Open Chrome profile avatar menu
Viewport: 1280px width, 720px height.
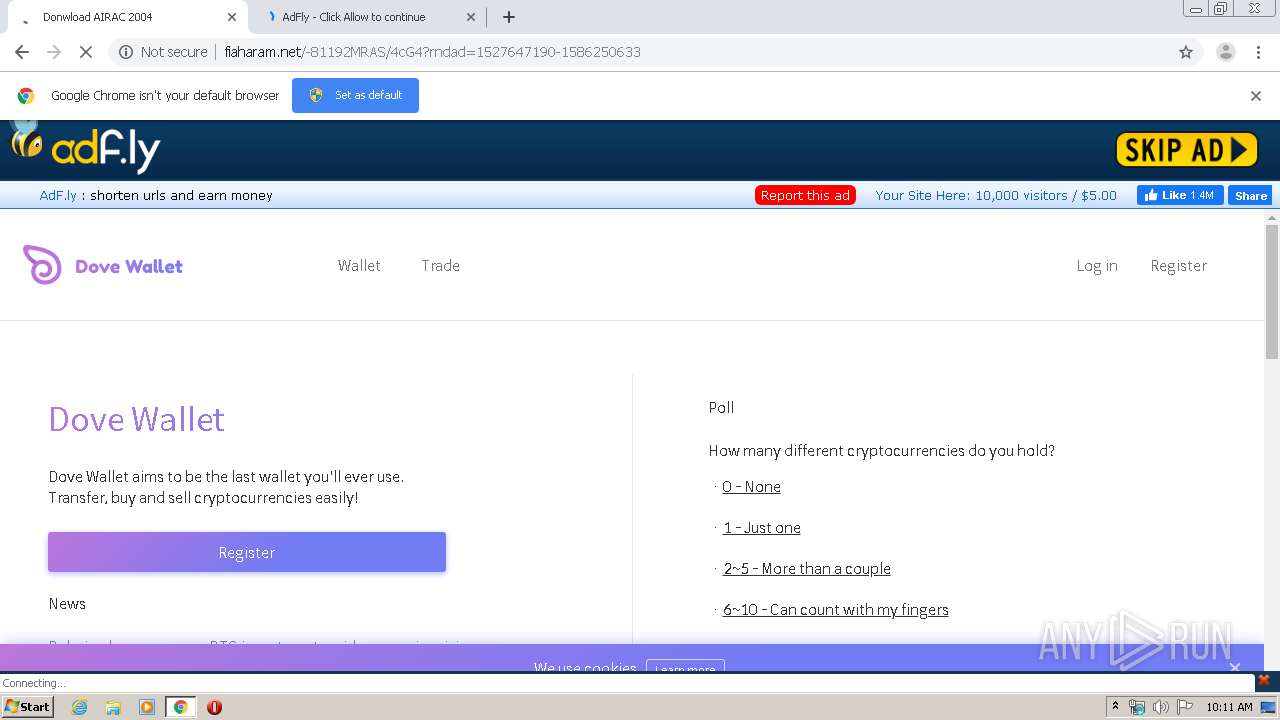[1225, 52]
